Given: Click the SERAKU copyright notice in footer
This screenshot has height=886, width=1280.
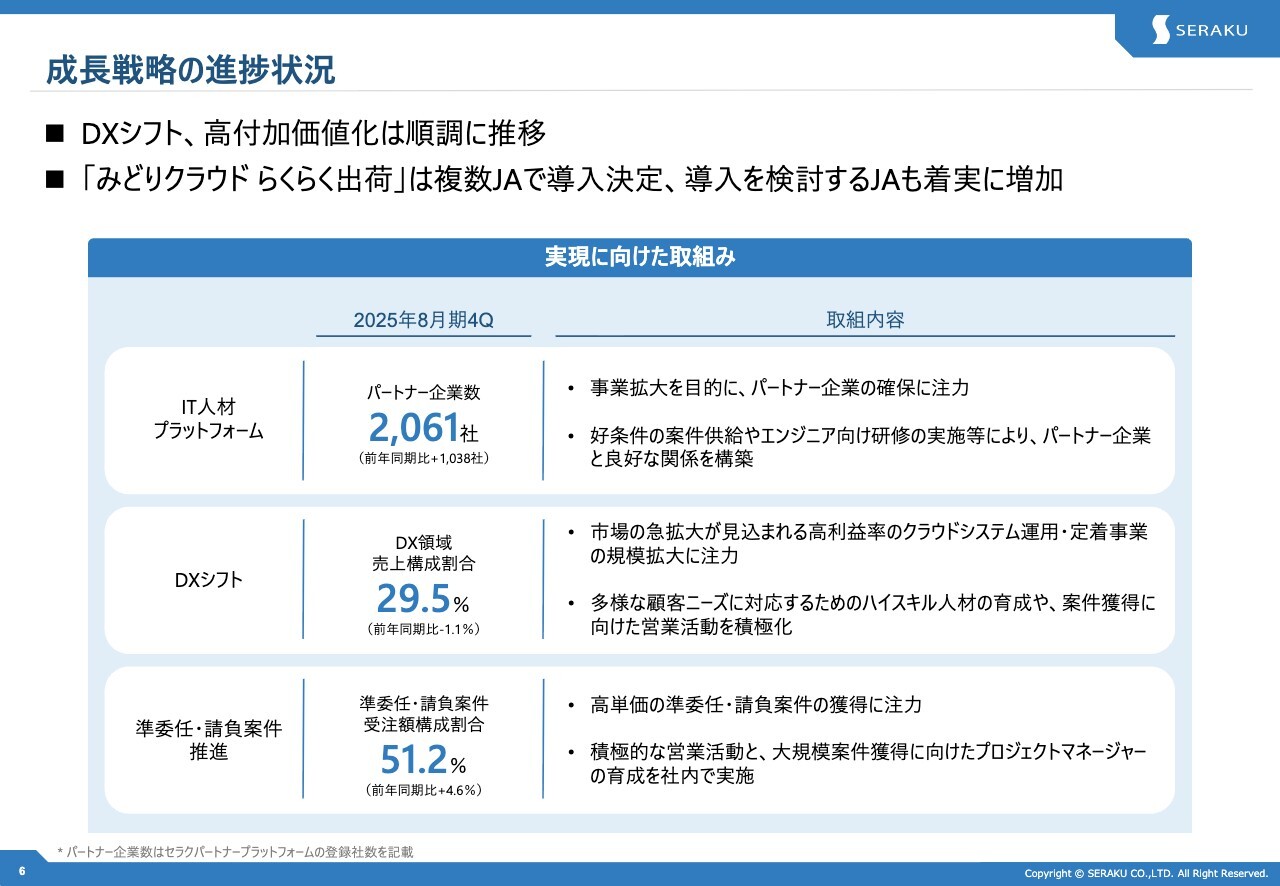Looking at the screenshot, I should (x=1146, y=873).
